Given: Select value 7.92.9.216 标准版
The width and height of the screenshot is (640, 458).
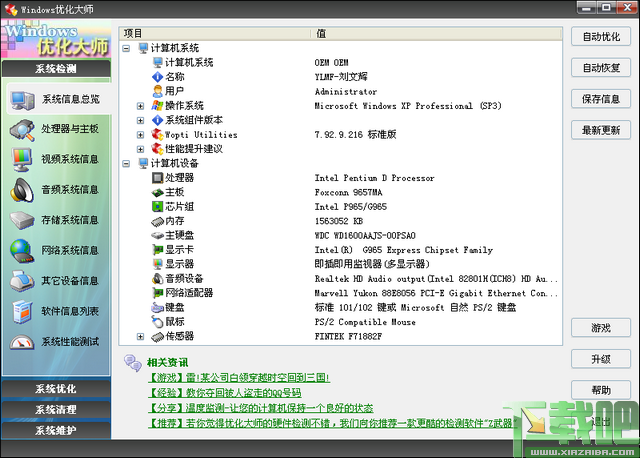Looking at the screenshot, I should pyautogui.click(x=355, y=135).
